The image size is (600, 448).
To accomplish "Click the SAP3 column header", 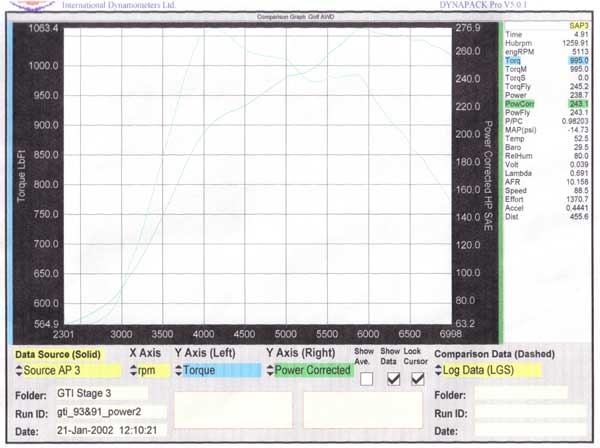I will (578, 26).
